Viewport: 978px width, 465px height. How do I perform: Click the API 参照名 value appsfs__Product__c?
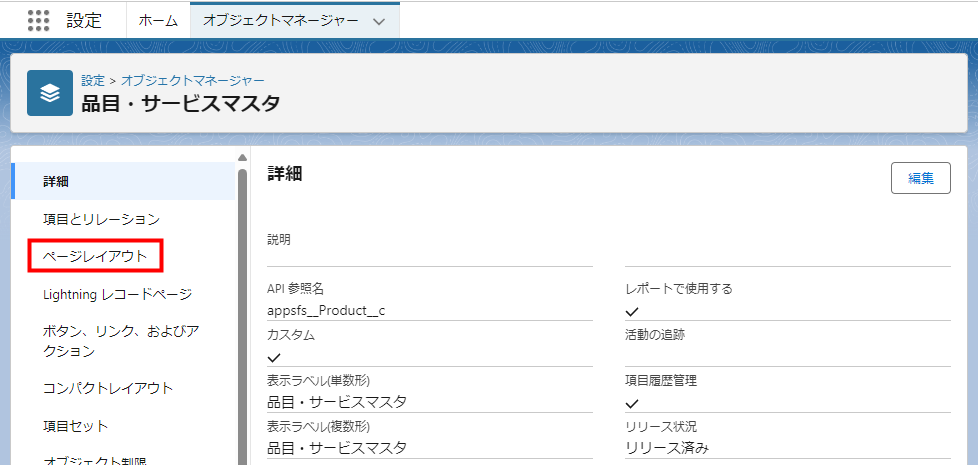point(326,311)
